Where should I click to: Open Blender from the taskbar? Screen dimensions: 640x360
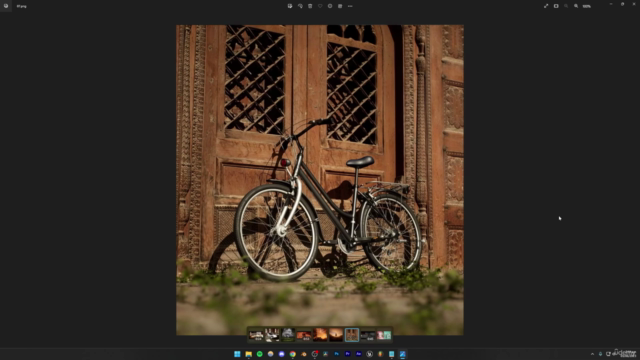[x=304, y=354]
